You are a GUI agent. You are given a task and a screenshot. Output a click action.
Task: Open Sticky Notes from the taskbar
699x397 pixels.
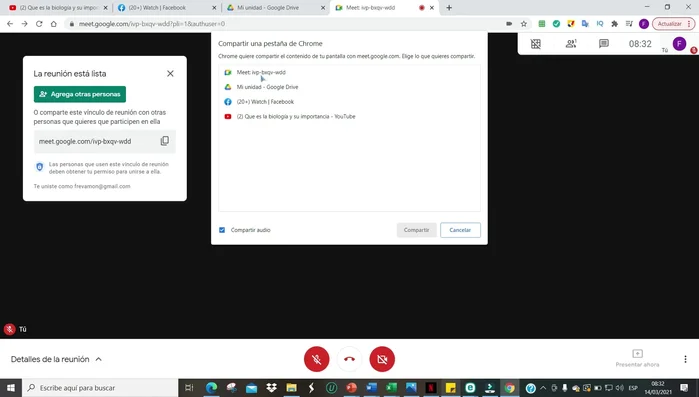coord(451,388)
